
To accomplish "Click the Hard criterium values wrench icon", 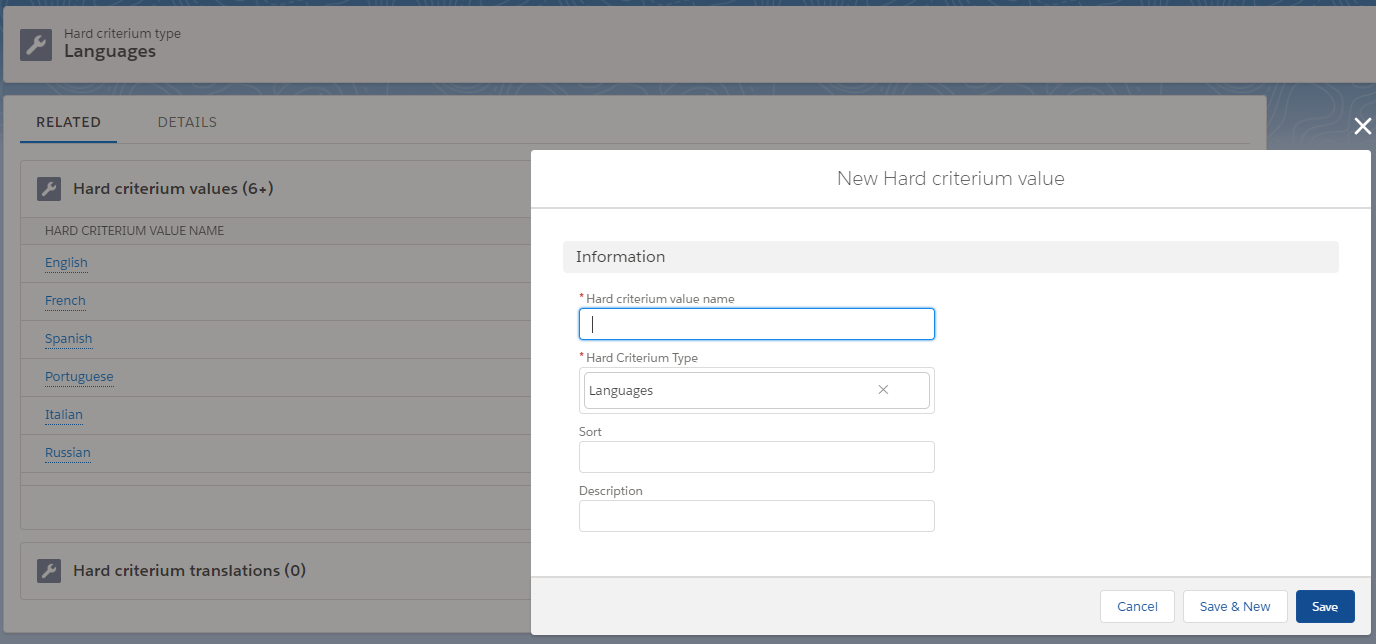I will coord(48,189).
